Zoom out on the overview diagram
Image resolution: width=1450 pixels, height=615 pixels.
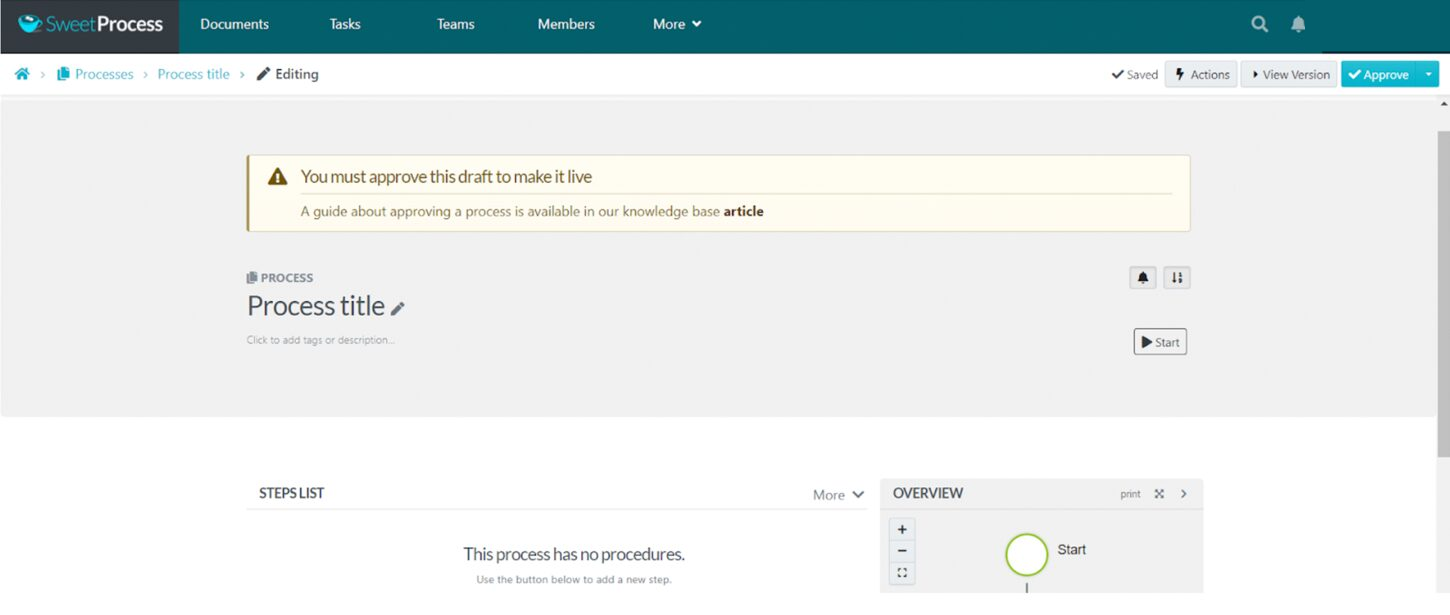click(x=902, y=551)
